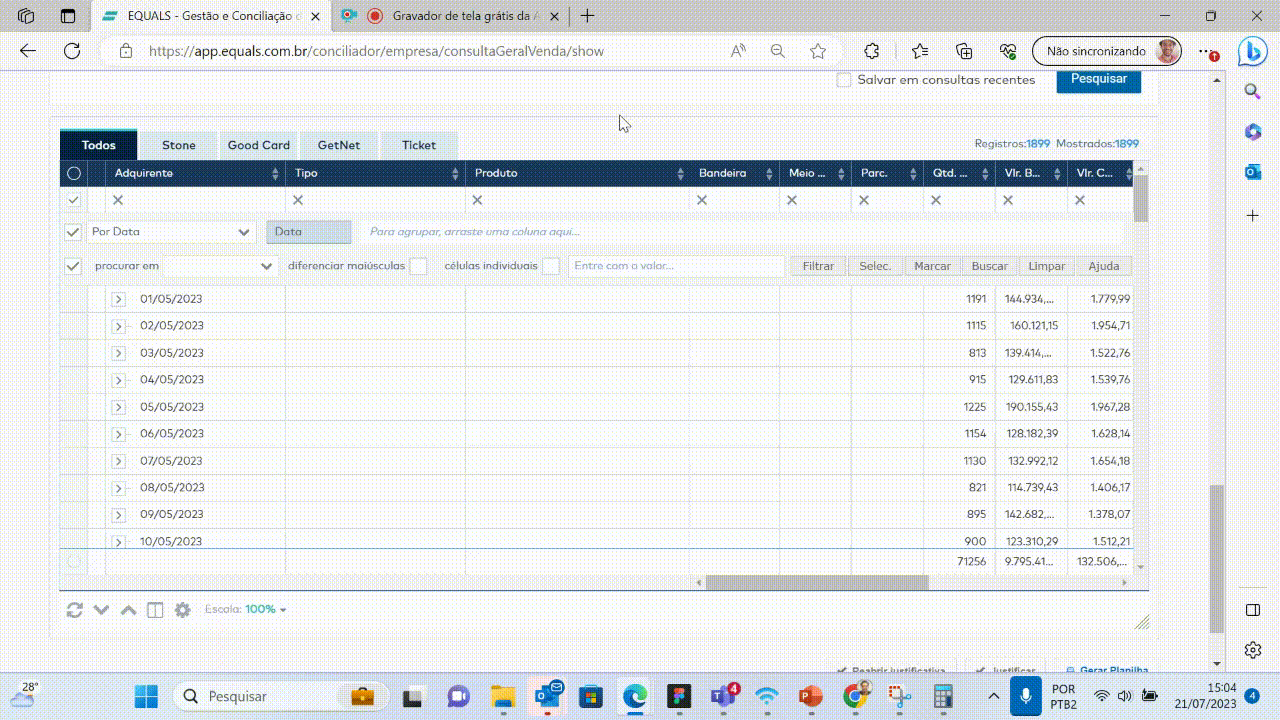Viewport: 1280px width, 720px height.
Task: Switch to the Stone tab
Action: (179, 145)
